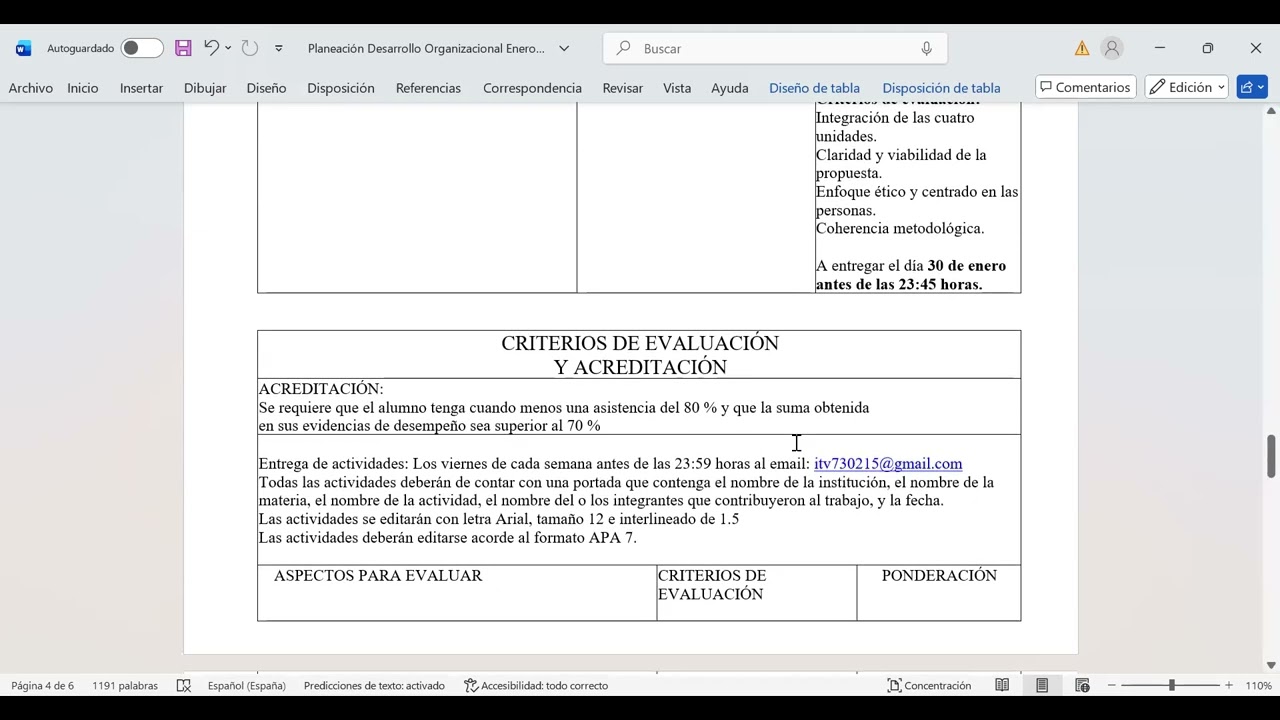1280x720 pixels.
Task: Click the blue Share button
Action: pyautogui.click(x=1252, y=87)
